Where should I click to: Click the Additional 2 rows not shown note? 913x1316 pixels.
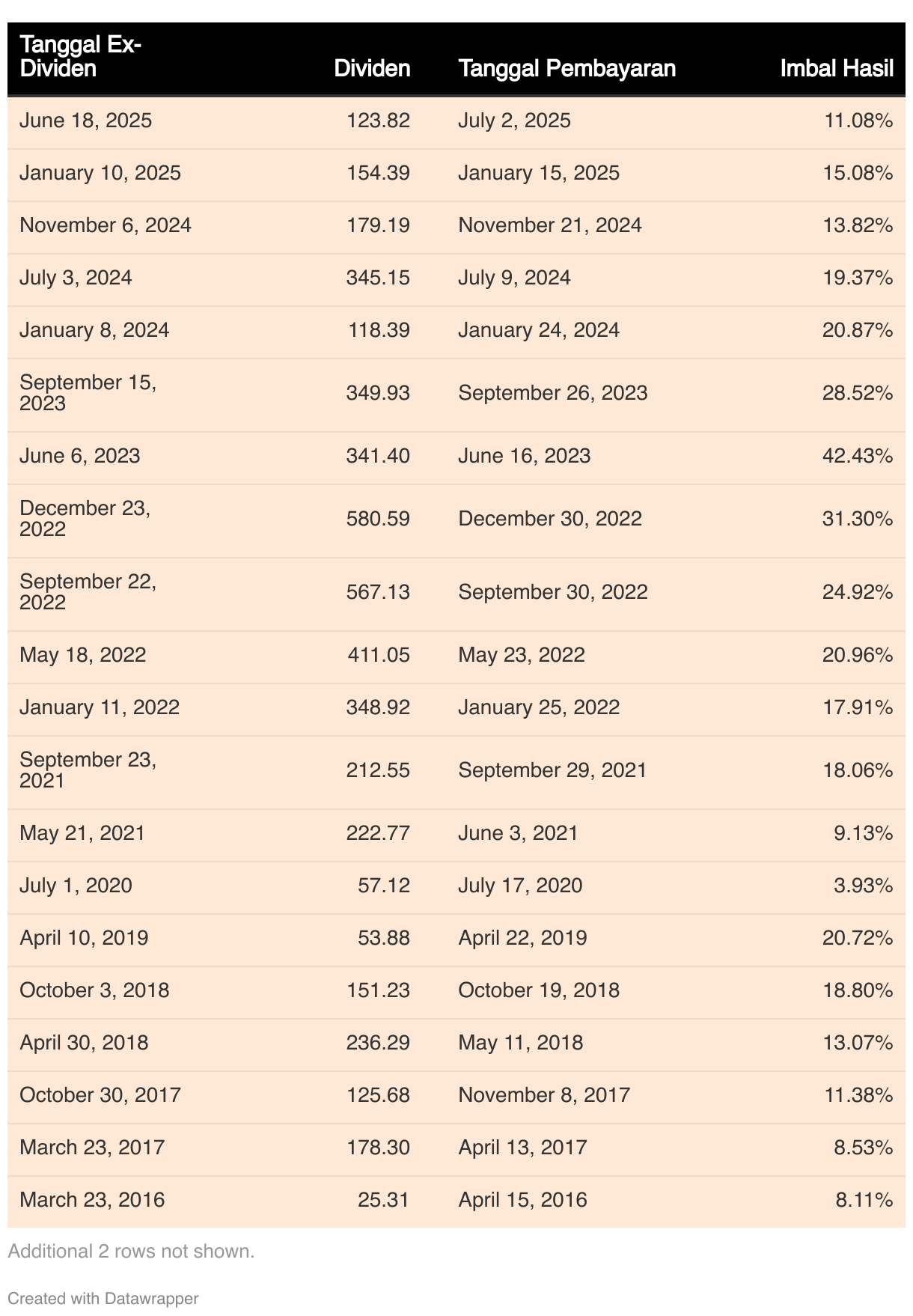tap(131, 1251)
